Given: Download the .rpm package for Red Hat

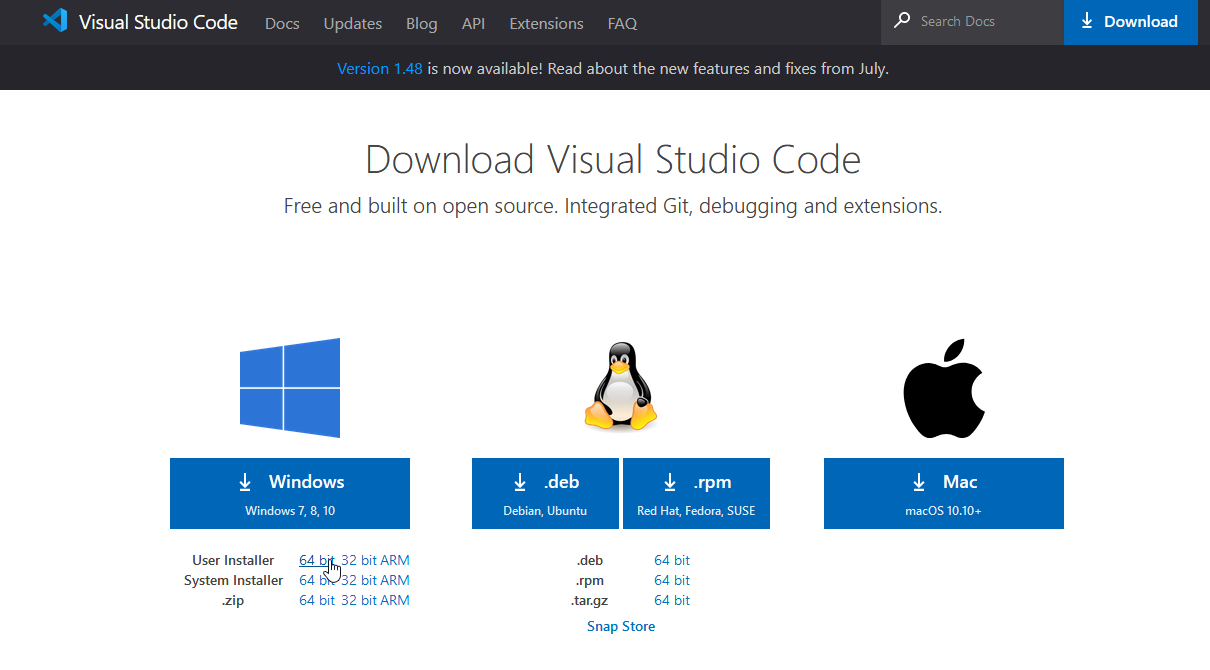Looking at the screenshot, I should tap(696, 493).
